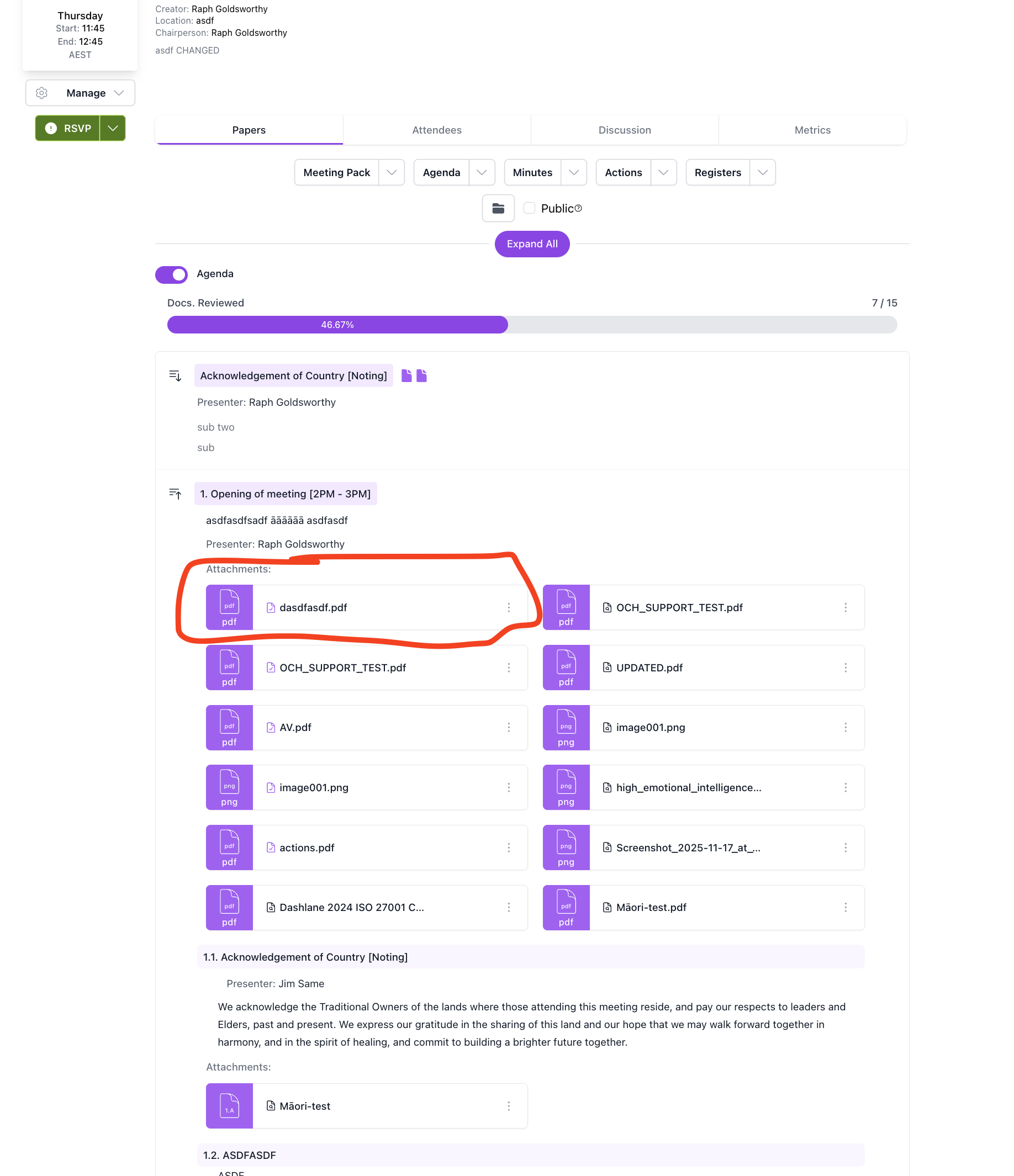Screen dimensions: 1014x1176
Task: Open the actions.pdf attachment link
Action: [307, 847]
